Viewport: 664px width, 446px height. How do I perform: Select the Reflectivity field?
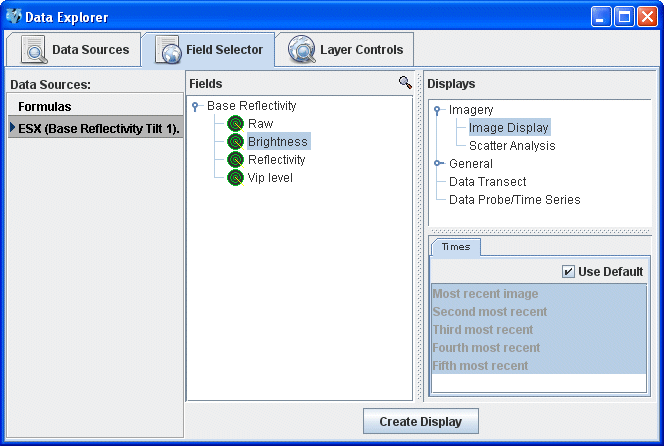coord(277,160)
